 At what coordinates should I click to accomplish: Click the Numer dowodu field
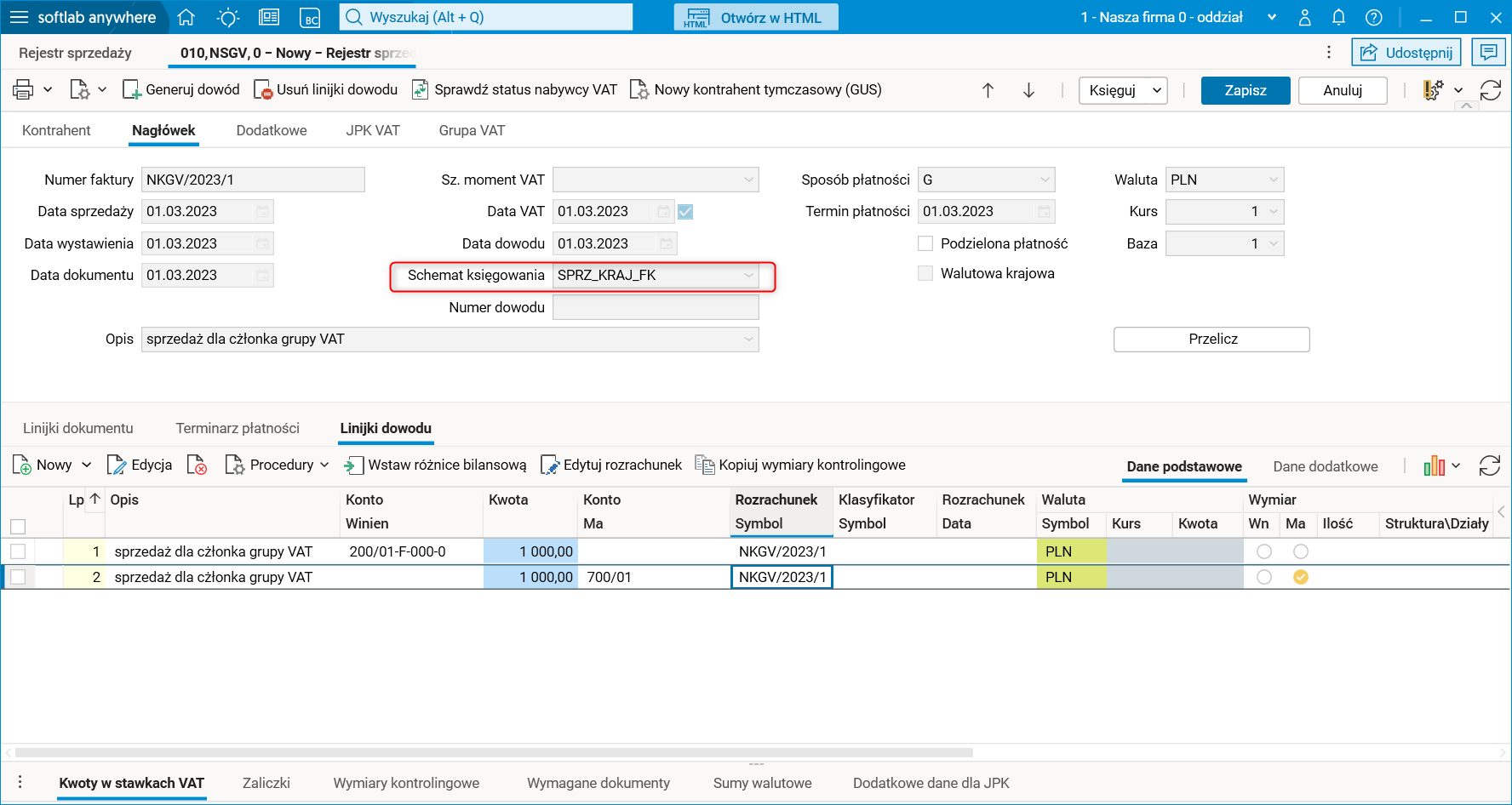coord(656,307)
